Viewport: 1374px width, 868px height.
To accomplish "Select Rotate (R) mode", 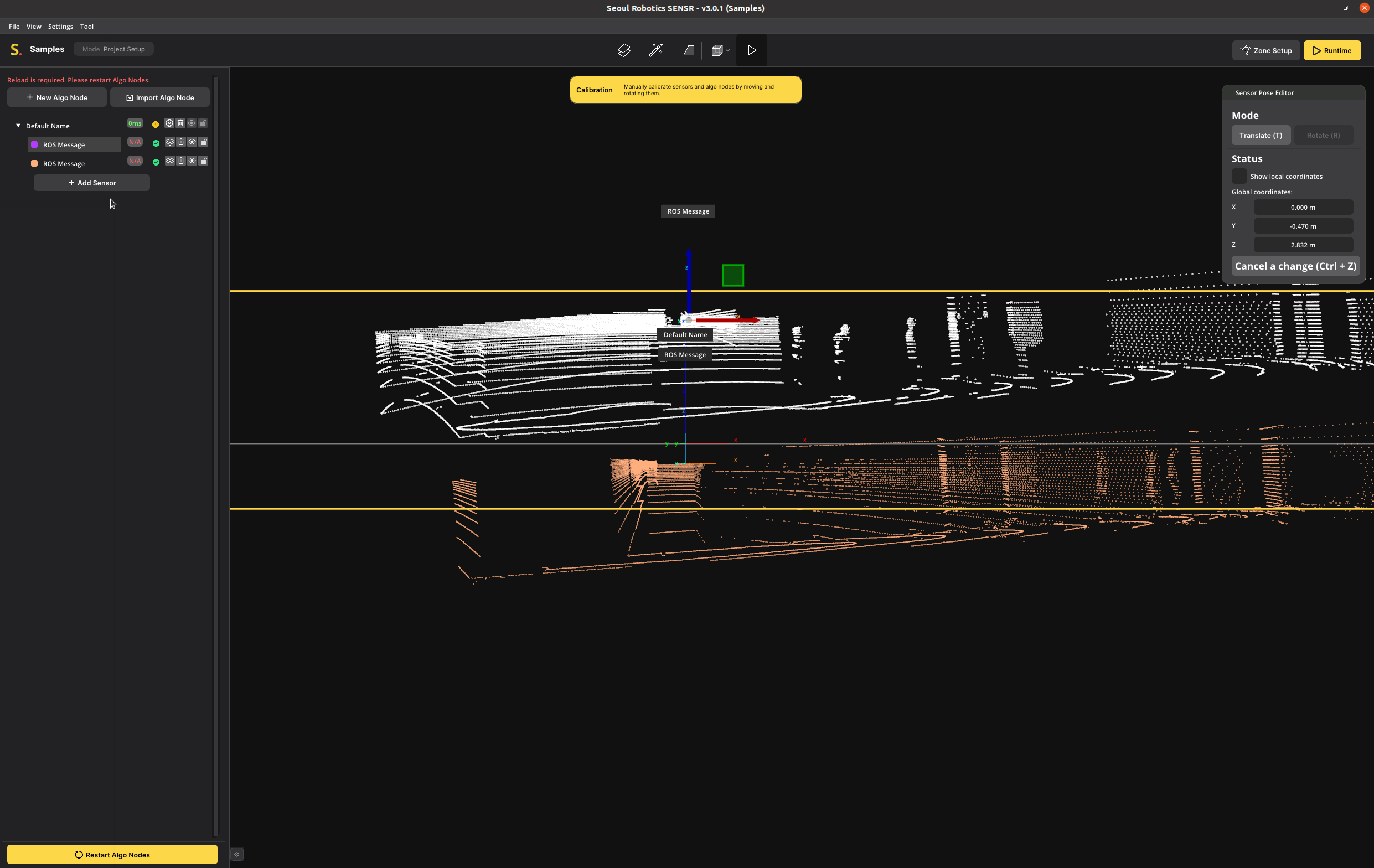I will [1323, 135].
